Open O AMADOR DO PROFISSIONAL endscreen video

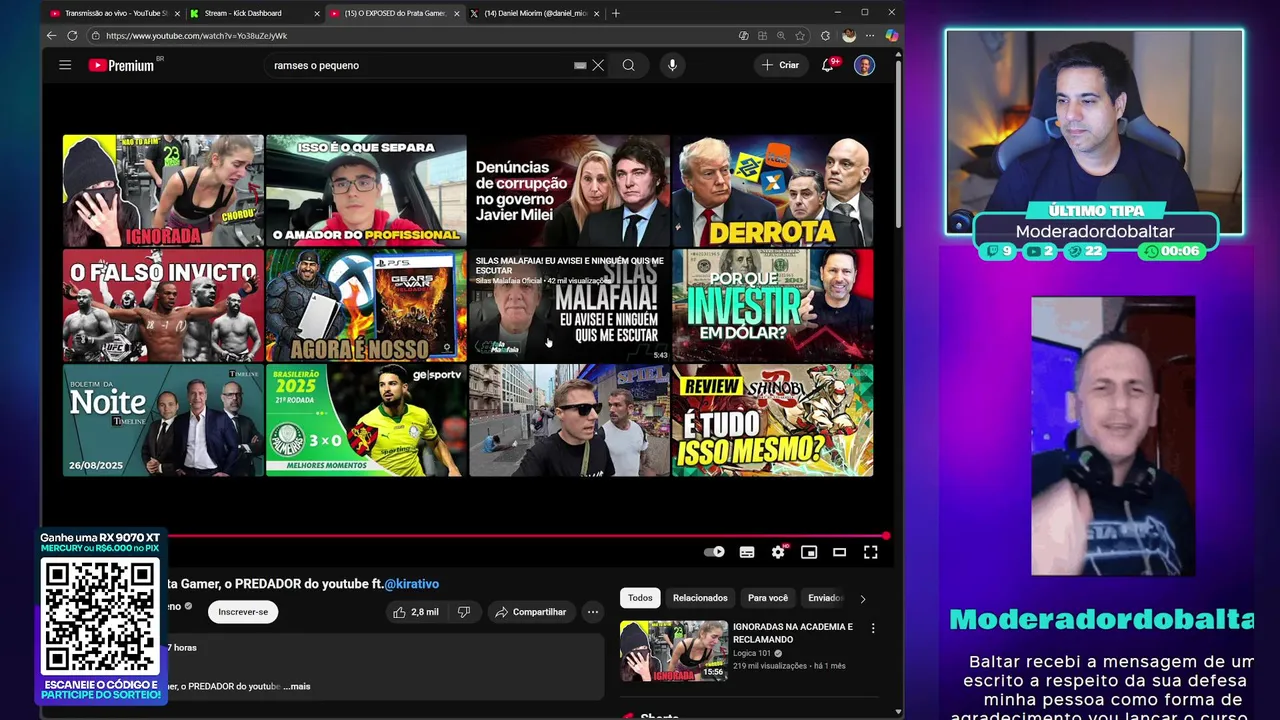click(366, 191)
